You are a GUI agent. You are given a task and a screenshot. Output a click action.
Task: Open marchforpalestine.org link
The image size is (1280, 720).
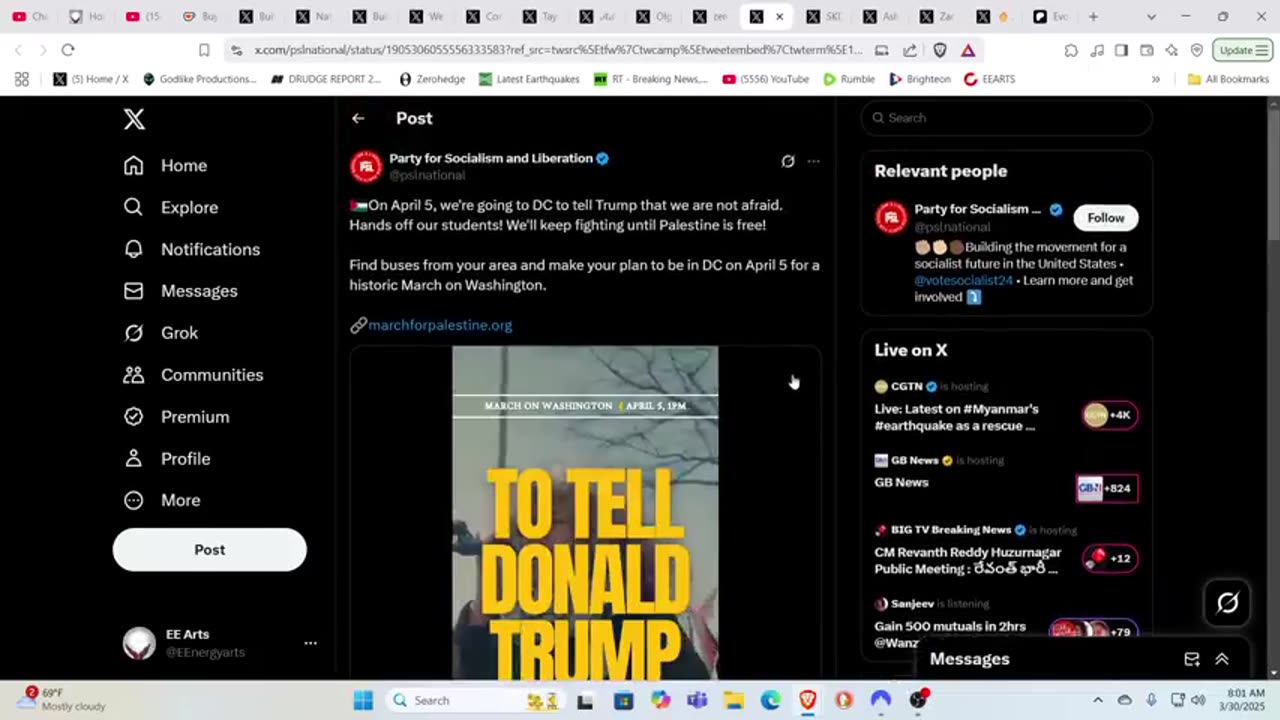pos(440,325)
